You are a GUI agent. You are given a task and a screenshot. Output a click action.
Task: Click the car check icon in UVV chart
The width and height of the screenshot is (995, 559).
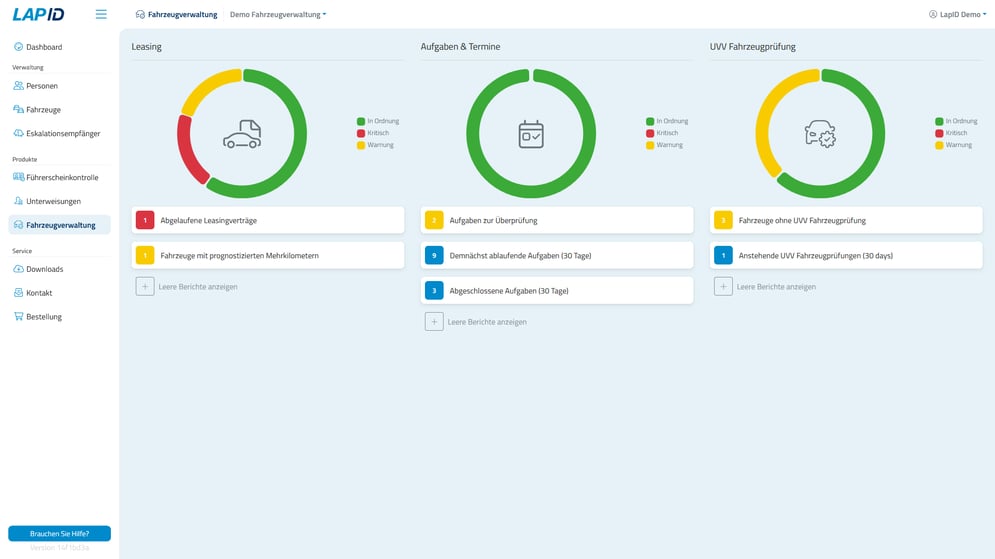tap(820, 134)
